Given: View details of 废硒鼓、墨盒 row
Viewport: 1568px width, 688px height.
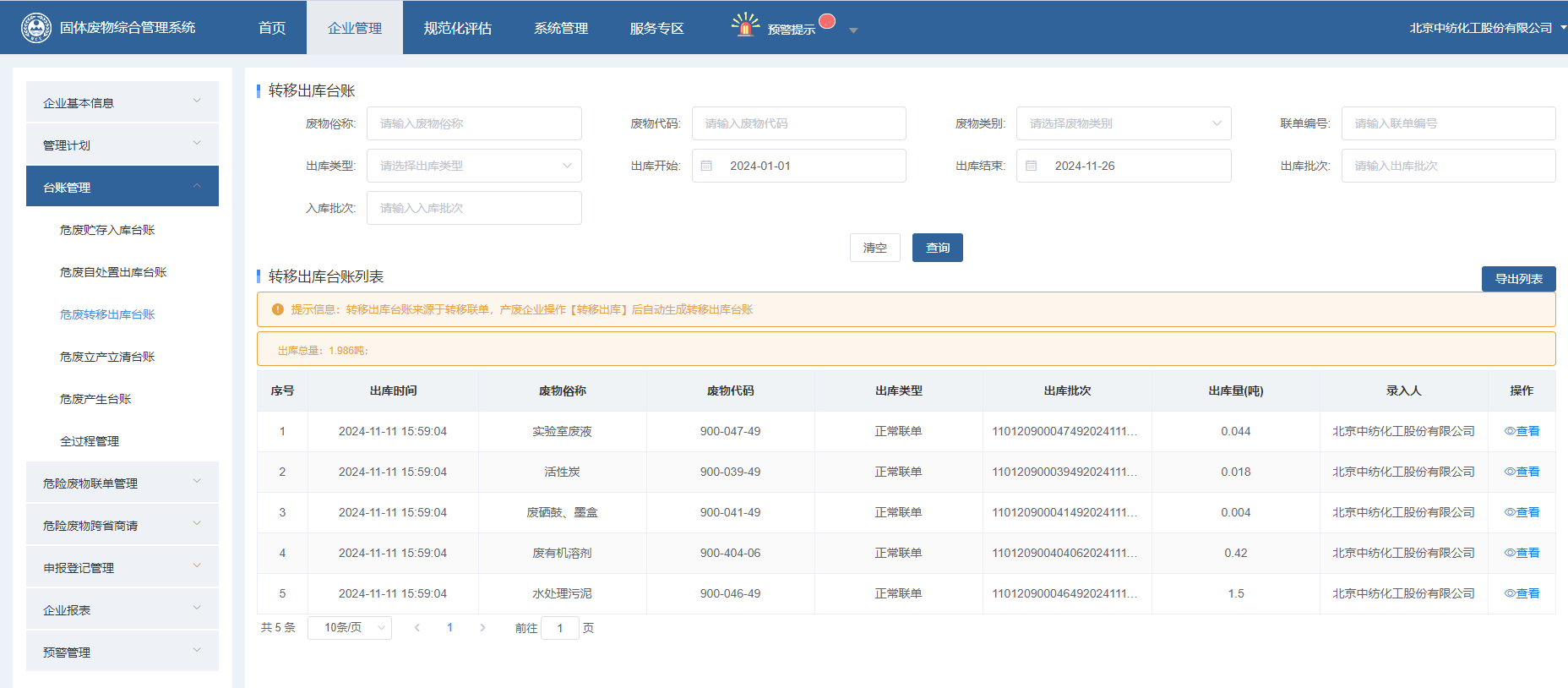Looking at the screenshot, I should tap(1522, 512).
